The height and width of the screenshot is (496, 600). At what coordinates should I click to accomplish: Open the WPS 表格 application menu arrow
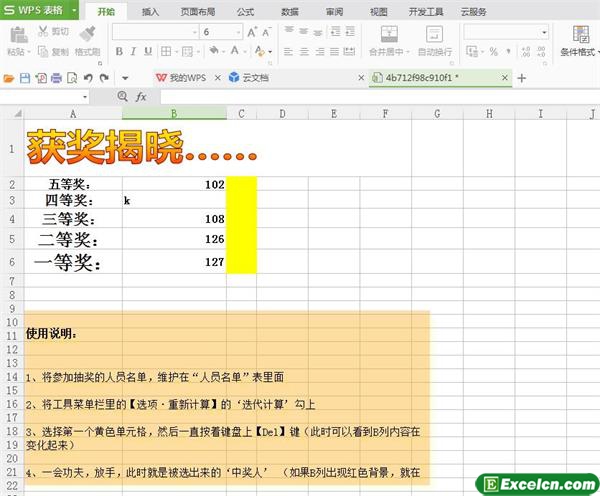(x=74, y=11)
